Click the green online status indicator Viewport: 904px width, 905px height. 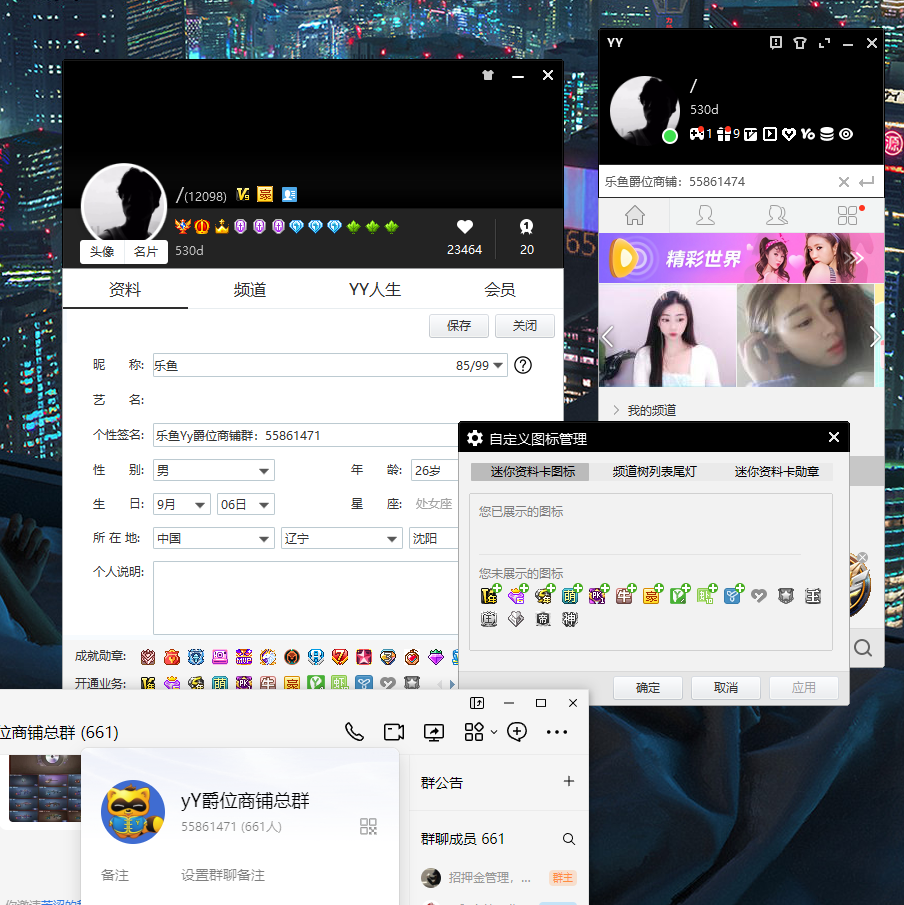tap(670, 136)
